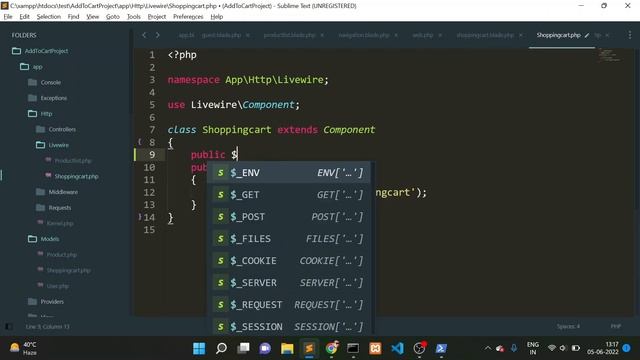This screenshot has height=360, width=640.
Task: Open the File menu
Action: (x=8, y=17)
